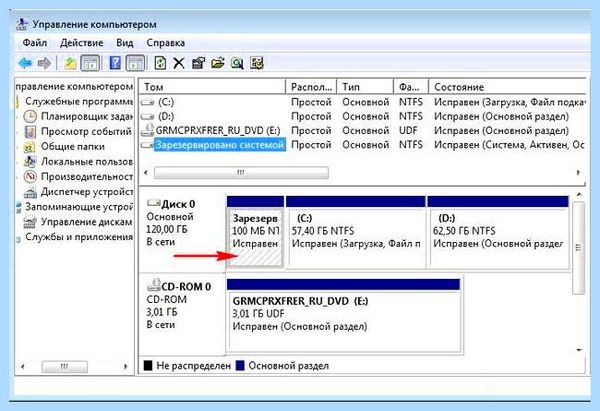Click the Диск 0 label box
Screen dimensions: 600x411
point(183,231)
